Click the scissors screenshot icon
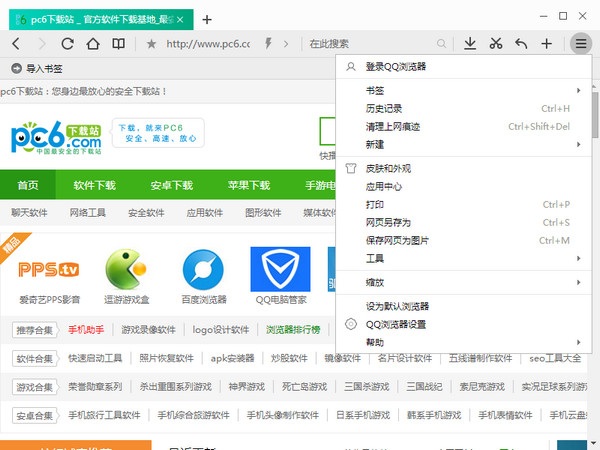600x450 pixels. pos(496,44)
